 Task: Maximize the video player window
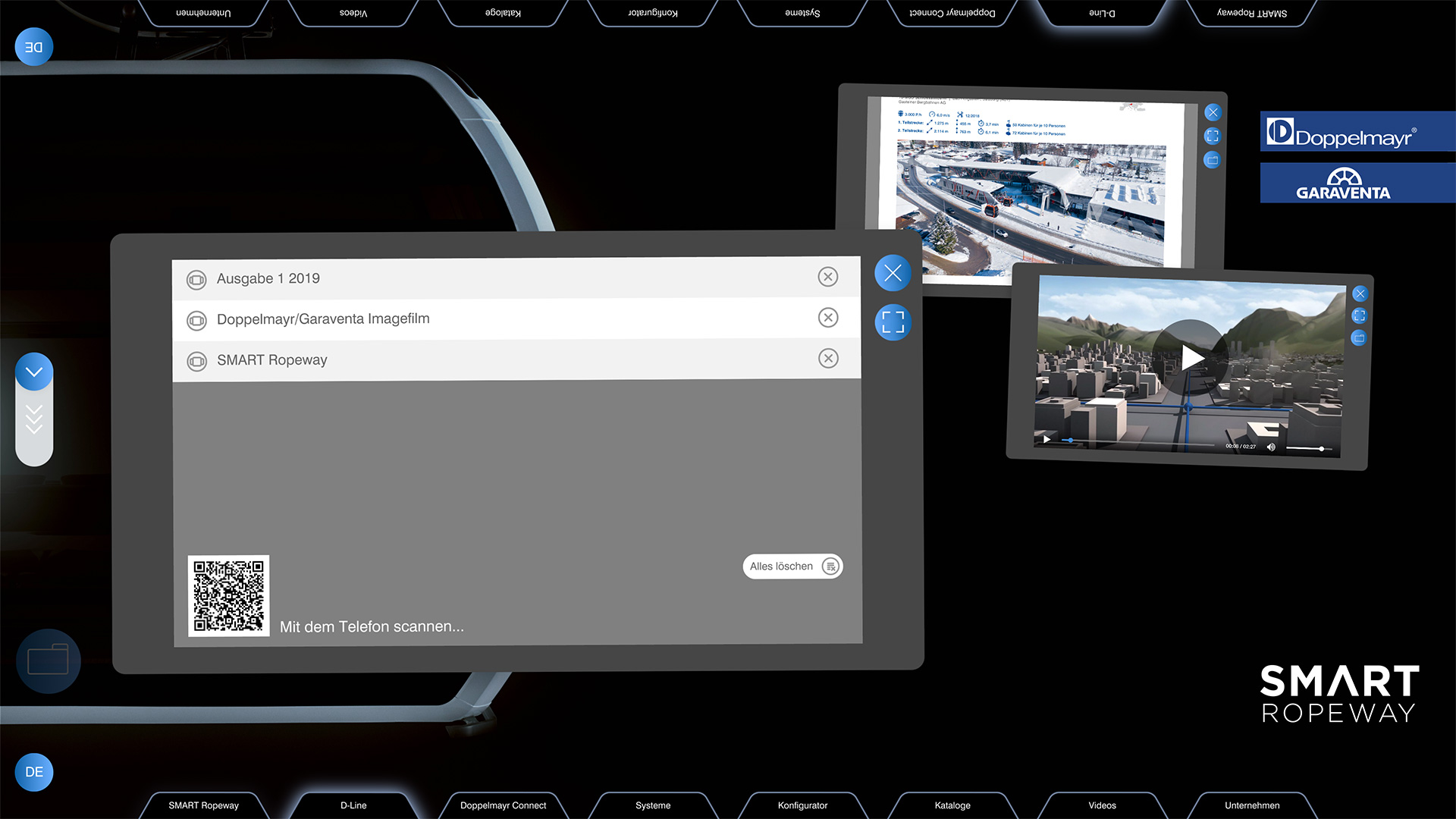(x=1359, y=315)
